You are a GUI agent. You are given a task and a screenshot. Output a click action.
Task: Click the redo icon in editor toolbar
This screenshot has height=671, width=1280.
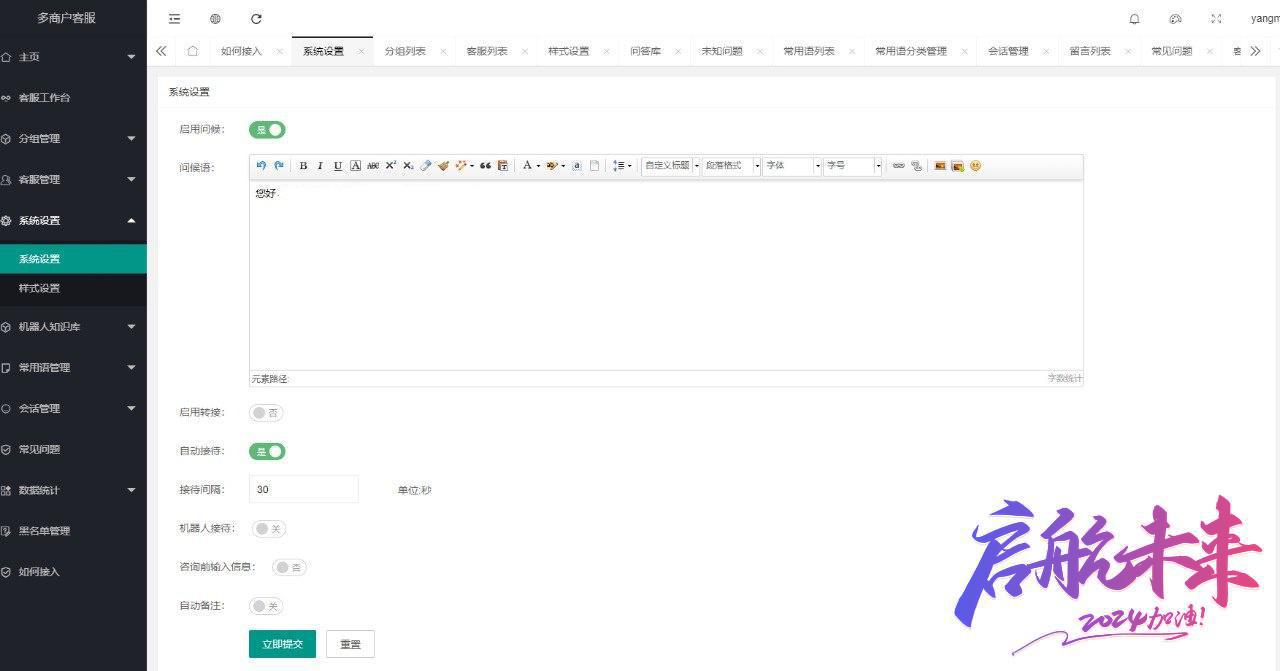(279, 166)
